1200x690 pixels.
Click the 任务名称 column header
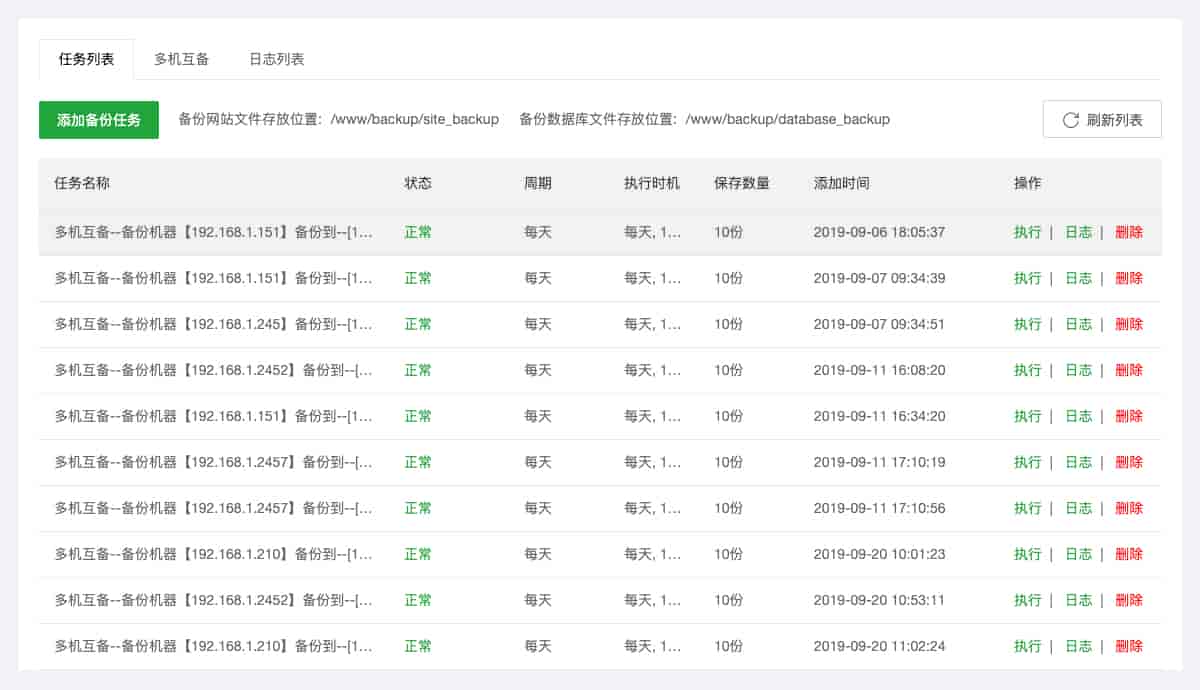pyautogui.click(x=82, y=184)
